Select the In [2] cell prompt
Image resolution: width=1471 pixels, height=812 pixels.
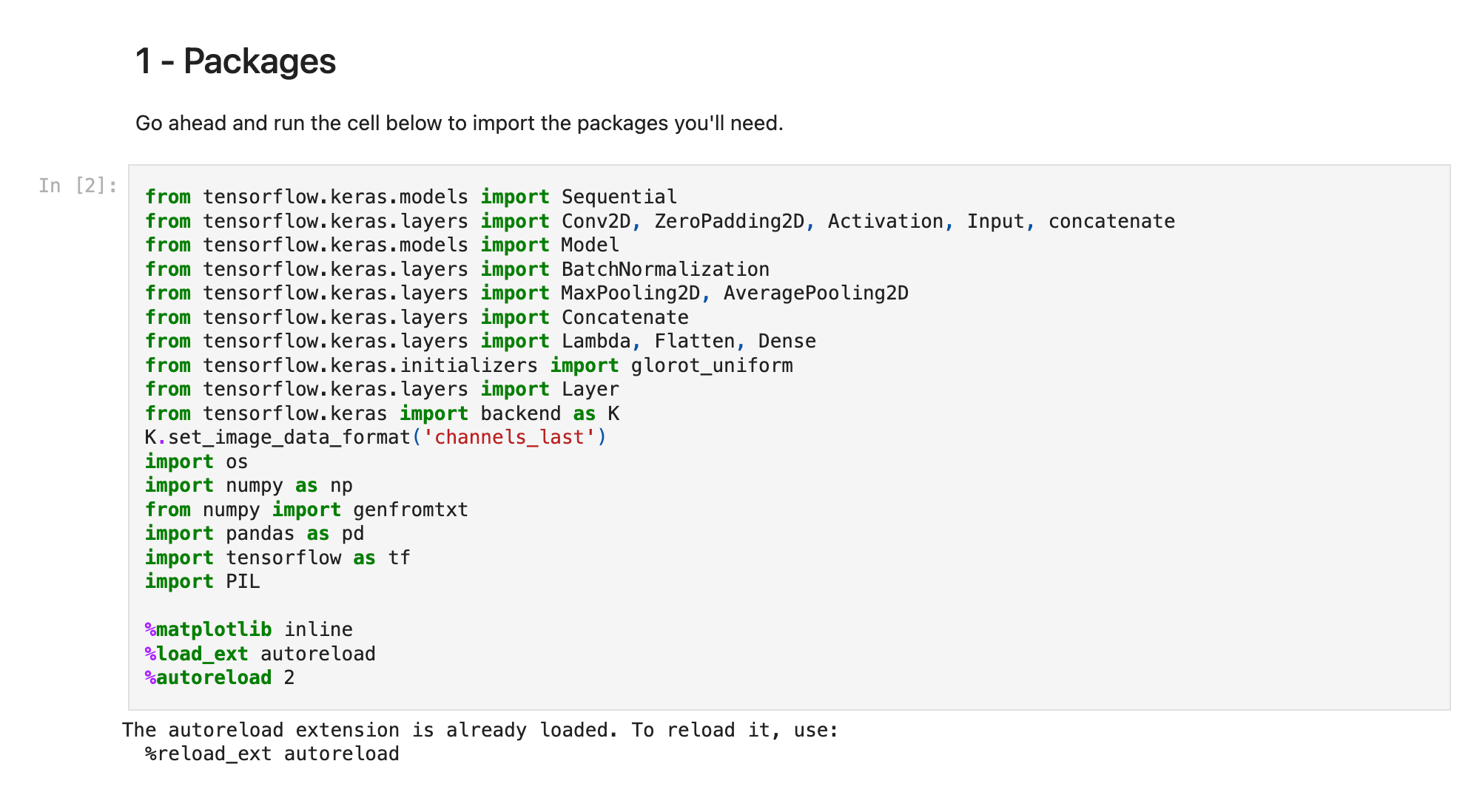pyautogui.click(x=78, y=186)
